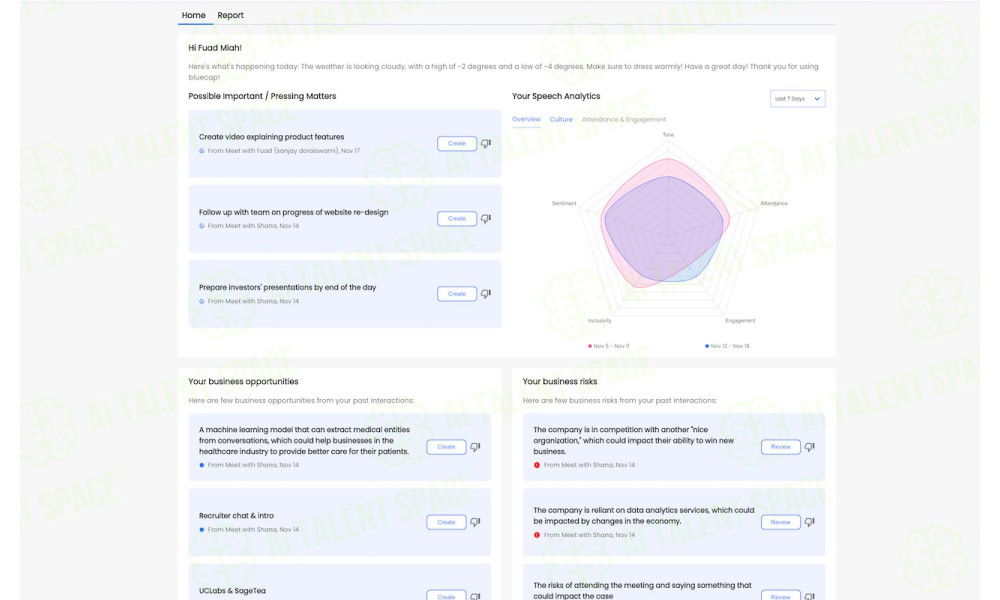This screenshot has height=600, width=1000.
Task: Click the source icon on investors' presentations item
Action: point(202,302)
